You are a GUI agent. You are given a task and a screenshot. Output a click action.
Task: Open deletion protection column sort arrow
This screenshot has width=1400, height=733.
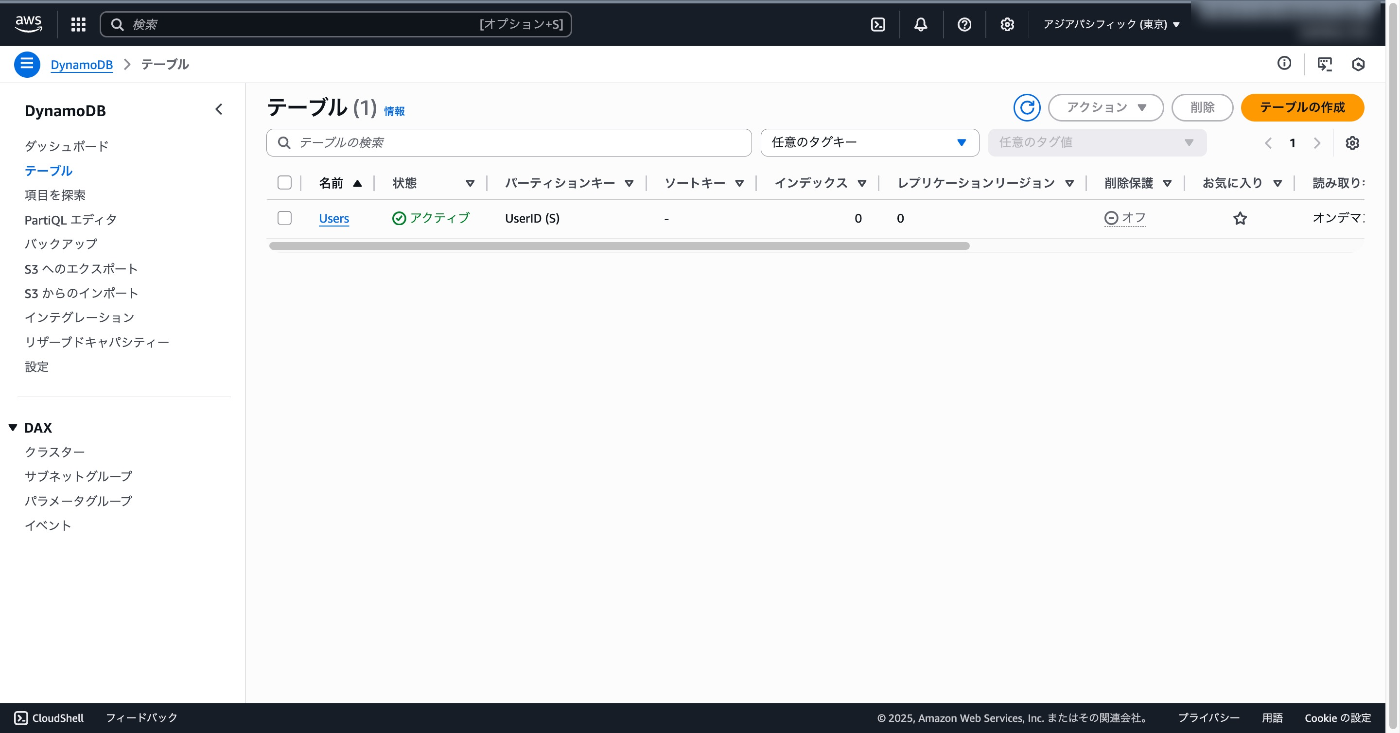click(1167, 184)
